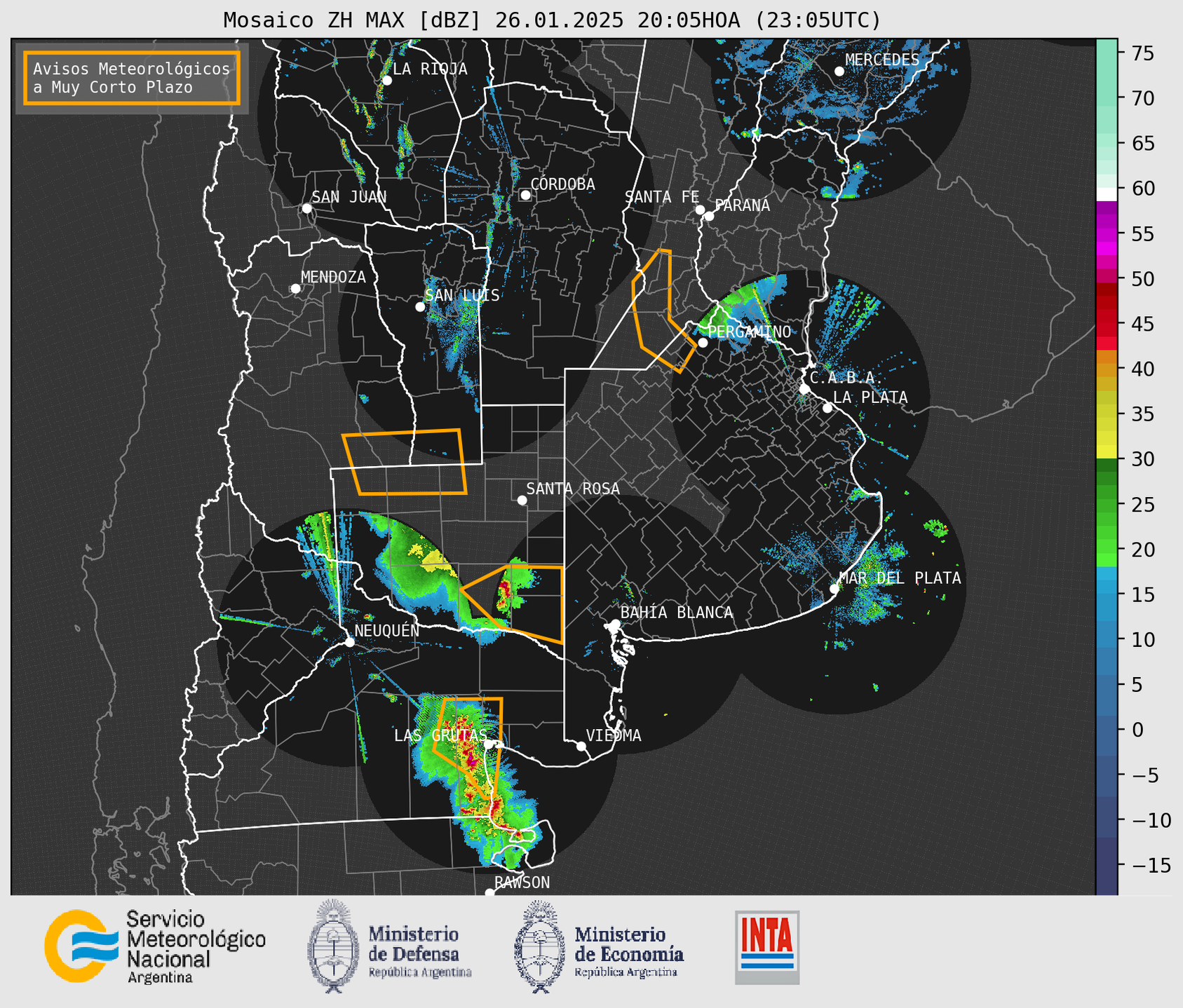Click the INTA logo

point(767,947)
